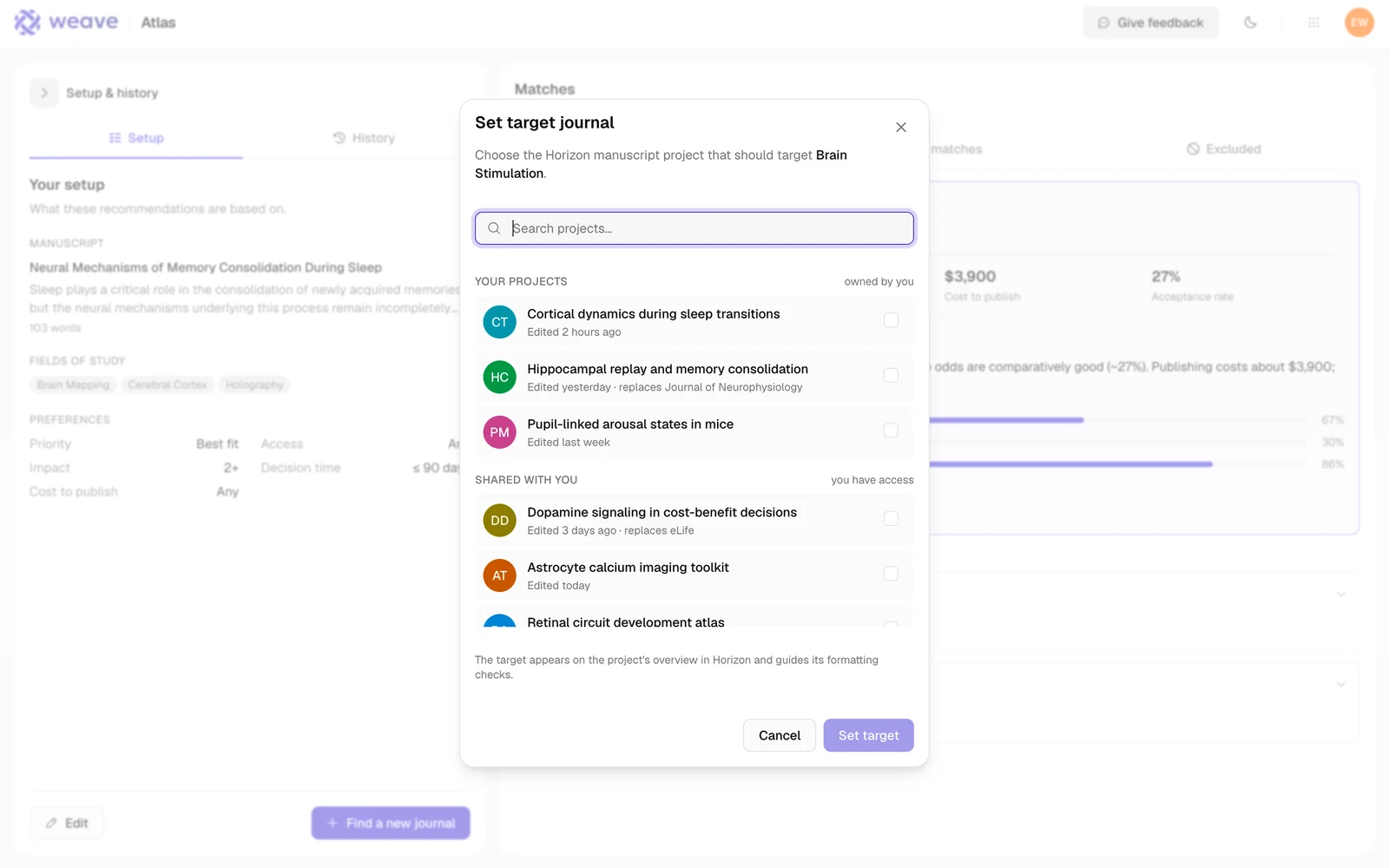Click the DD project avatar icon

(499, 521)
